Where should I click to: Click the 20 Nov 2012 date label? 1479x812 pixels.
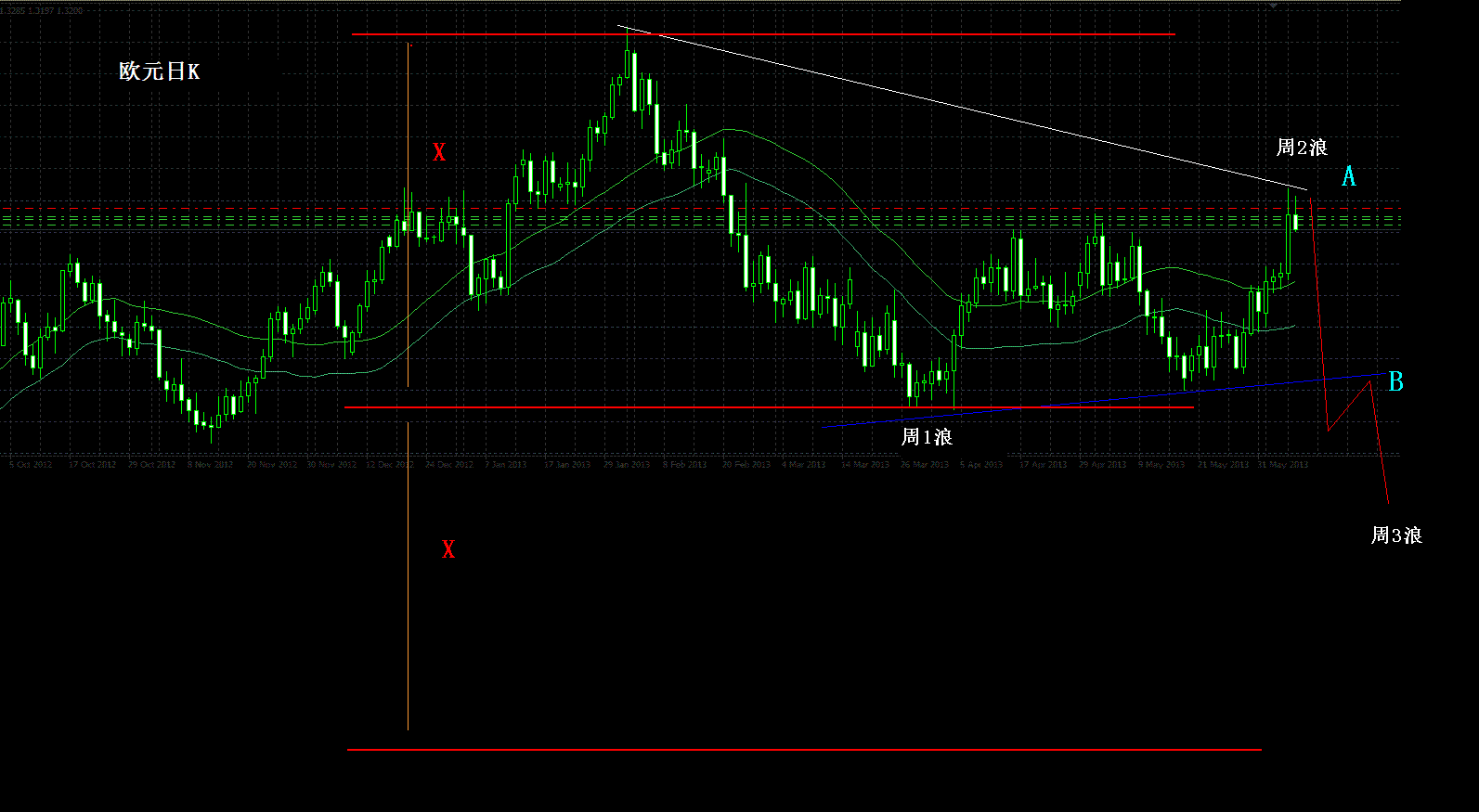coord(271,464)
